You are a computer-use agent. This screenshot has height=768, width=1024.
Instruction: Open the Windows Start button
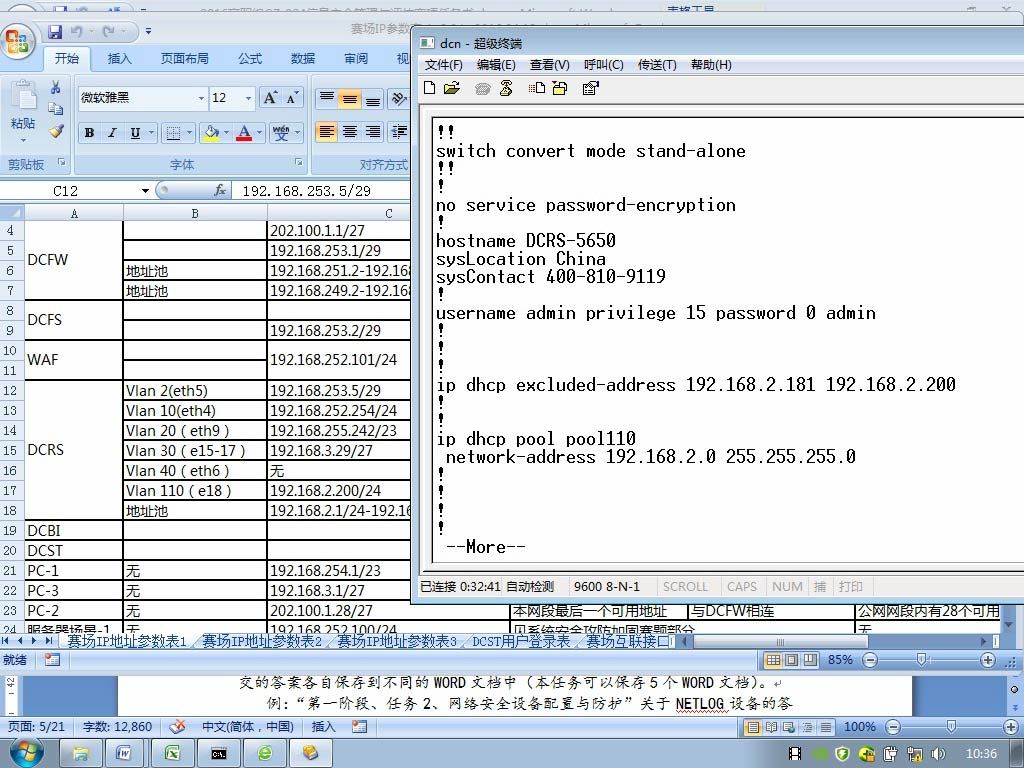coord(26,753)
